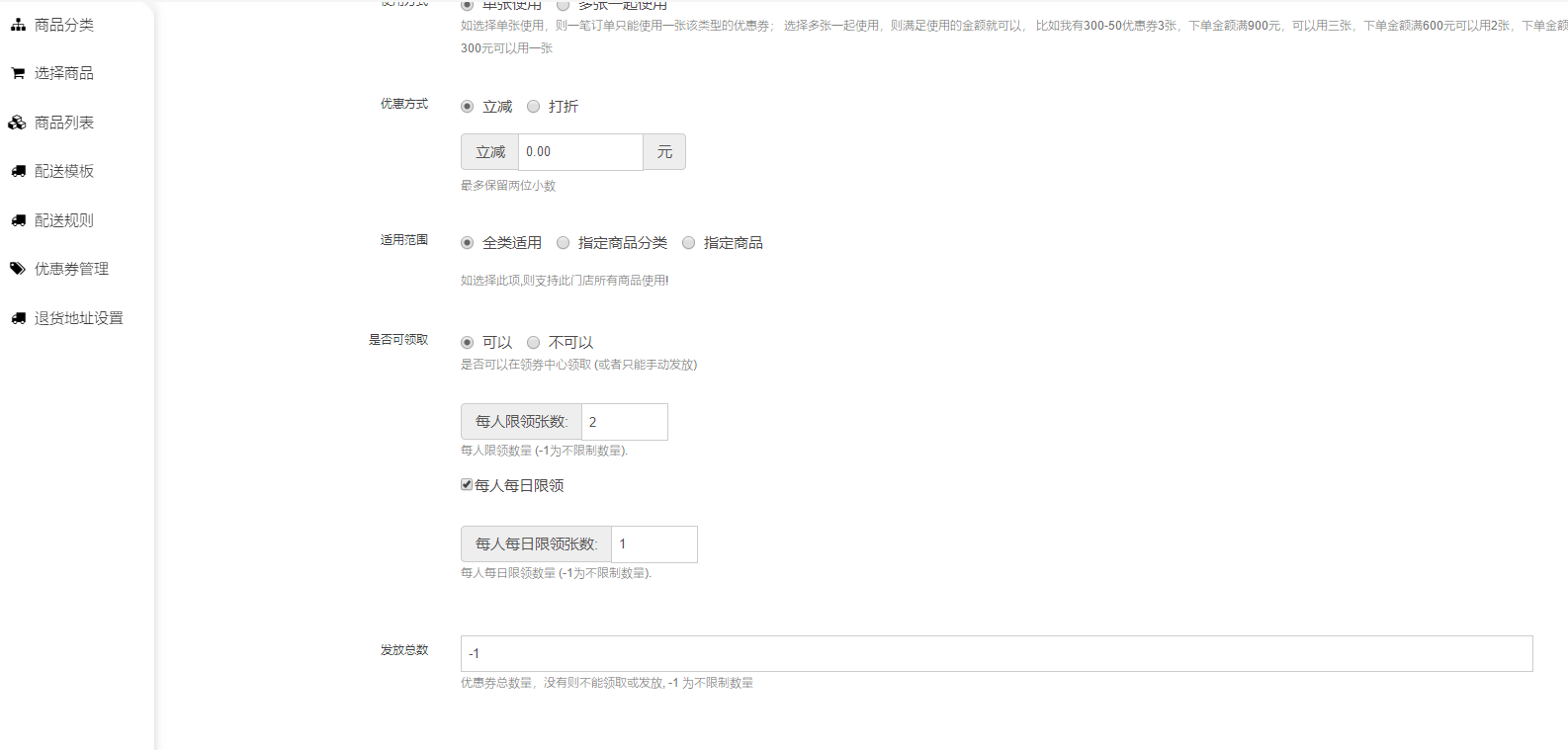
Task: Choose 指定商品分类 for applicable scope
Action: pos(564,243)
